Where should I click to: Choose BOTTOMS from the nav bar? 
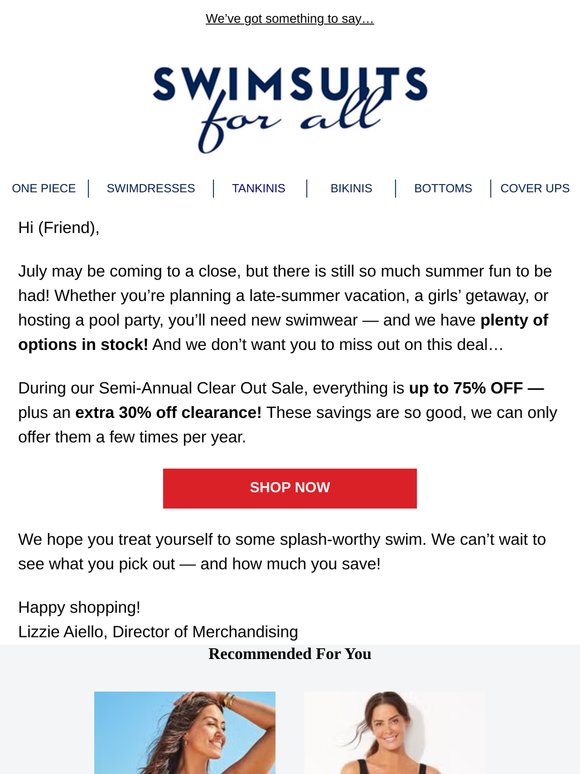click(x=443, y=188)
